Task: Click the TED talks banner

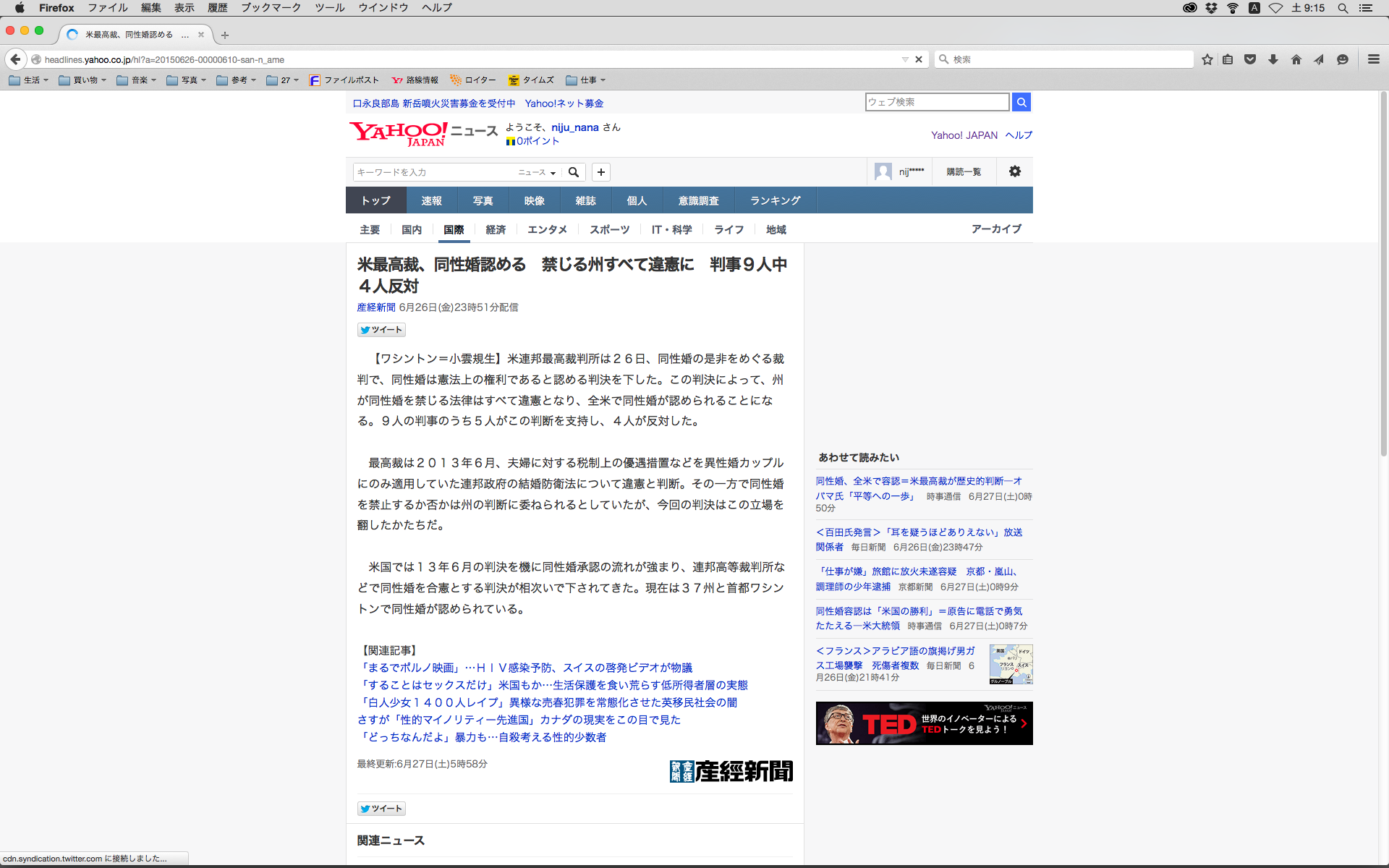Action: tap(924, 723)
